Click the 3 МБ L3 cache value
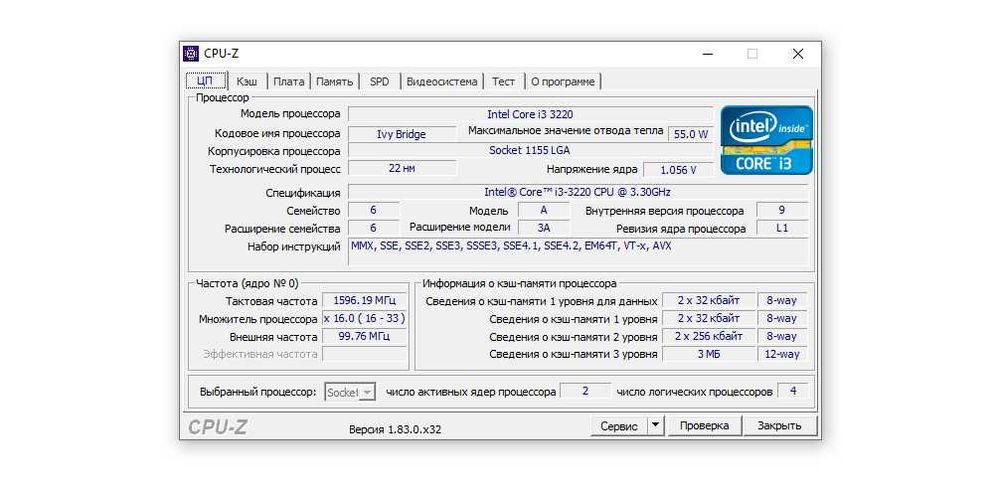This screenshot has height=490, width=1000. click(x=709, y=353)
